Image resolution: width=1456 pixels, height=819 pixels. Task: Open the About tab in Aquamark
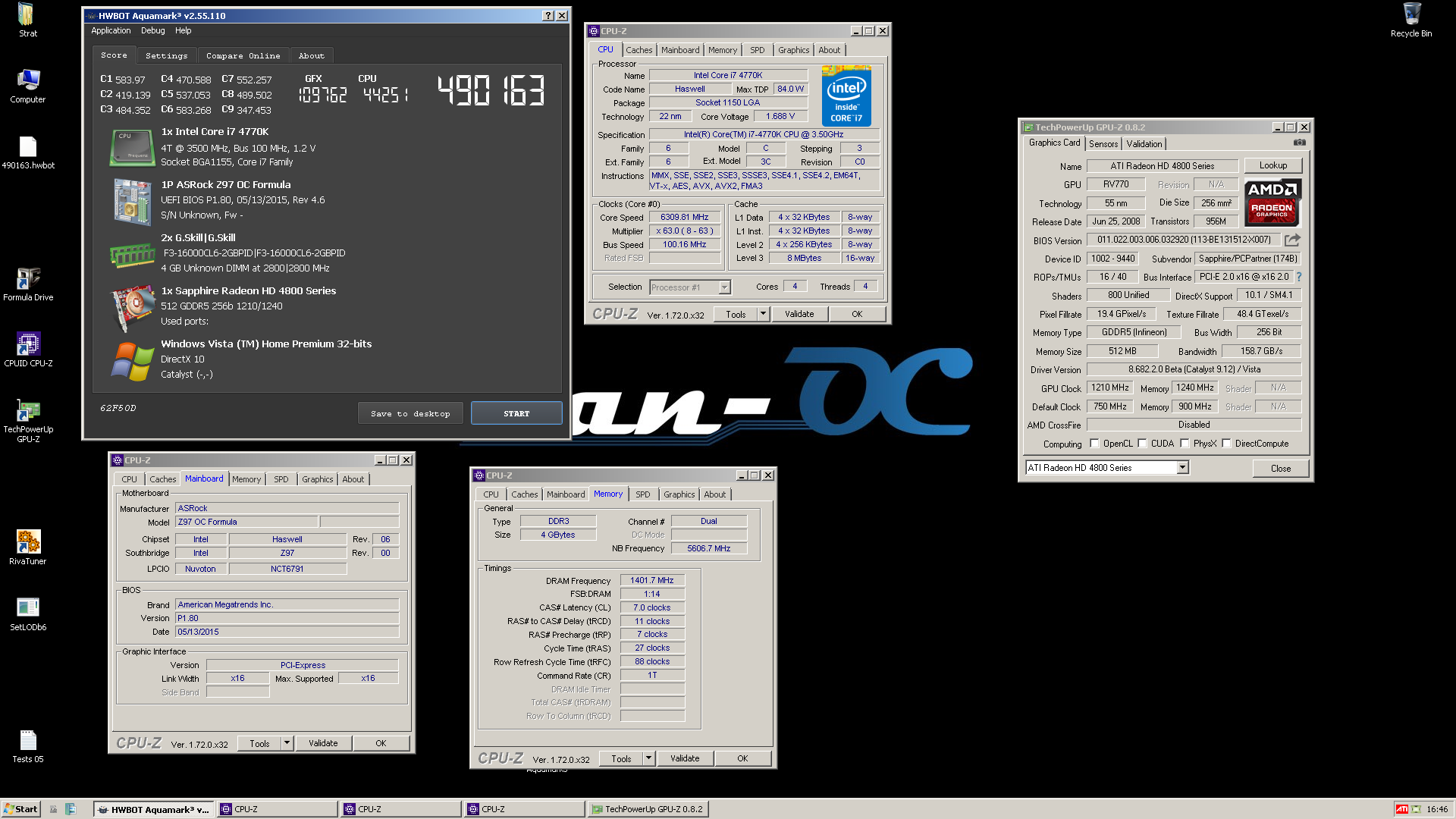311,55
